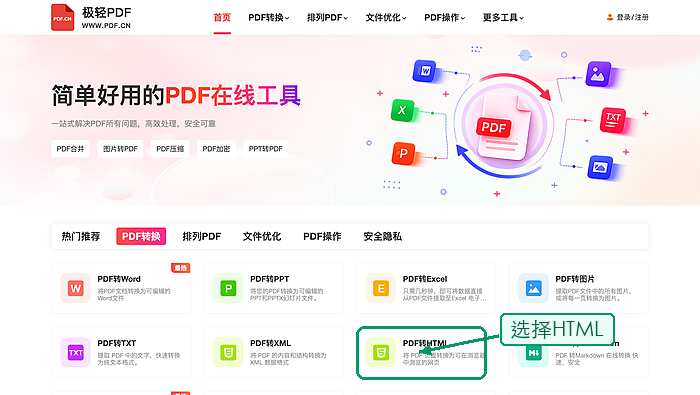Open the PDF转XML title link
The width and height of the screenshot is (700, 395).
coord(271,343)
